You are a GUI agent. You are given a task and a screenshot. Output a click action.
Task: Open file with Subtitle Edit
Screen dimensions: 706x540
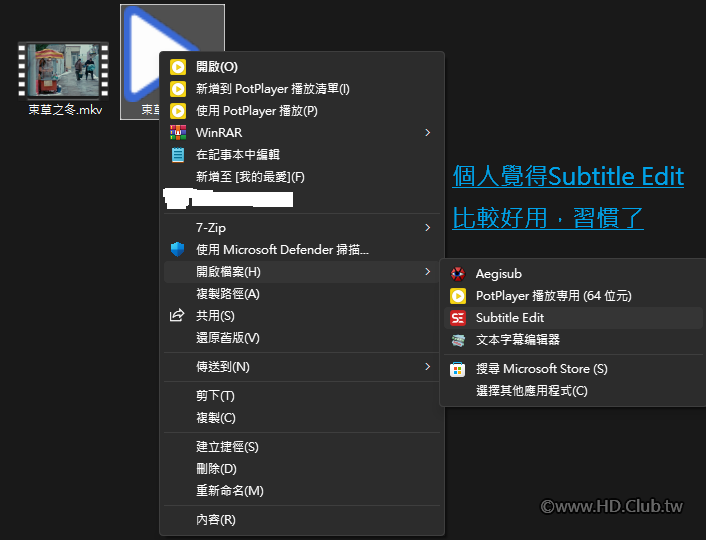tap(573, 318)
